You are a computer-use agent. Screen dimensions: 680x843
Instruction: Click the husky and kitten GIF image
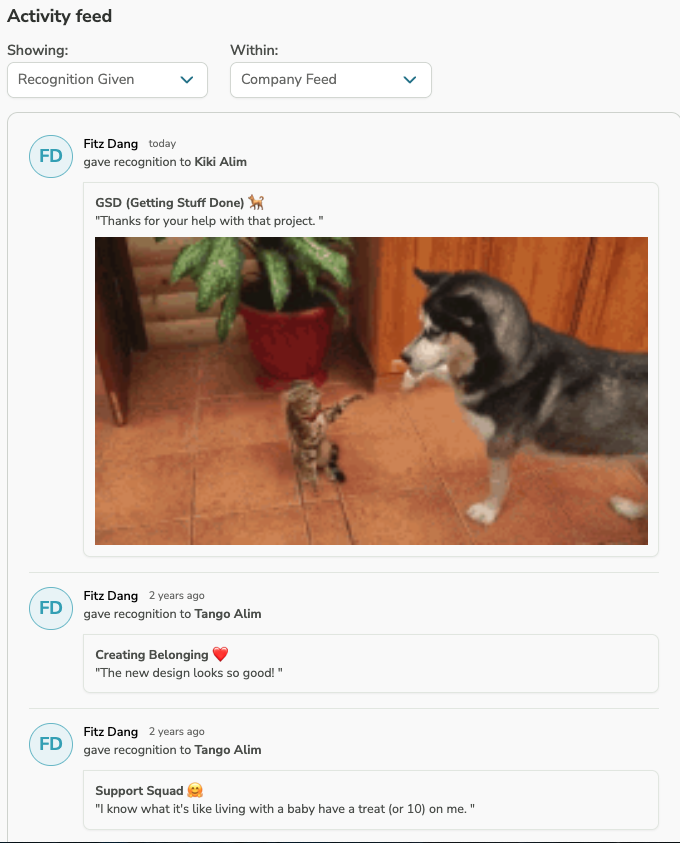coord(371,391)
